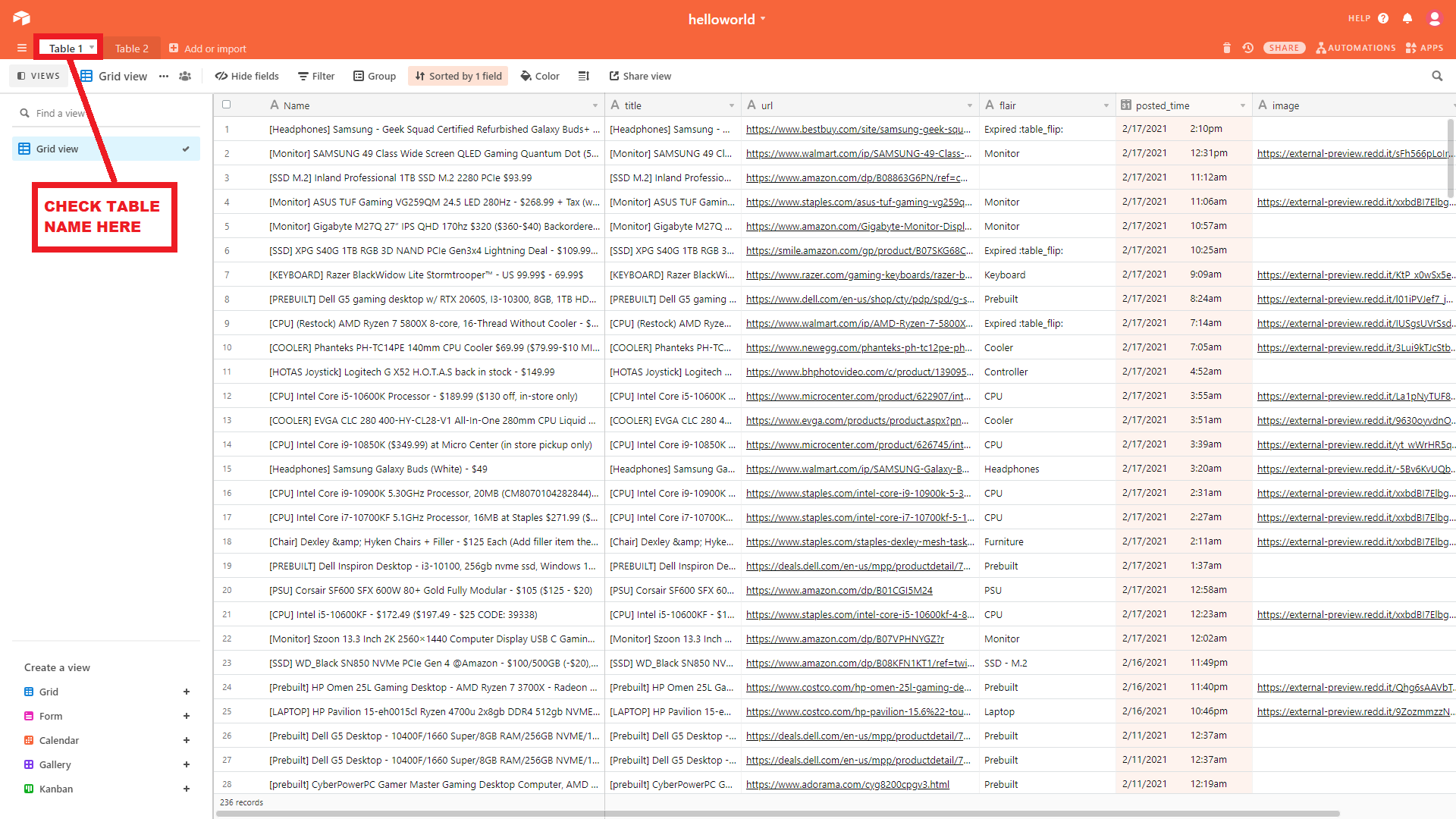Open the bestbuy.com link in row 1
1456x819 pixels.
[x=858, y=130]
